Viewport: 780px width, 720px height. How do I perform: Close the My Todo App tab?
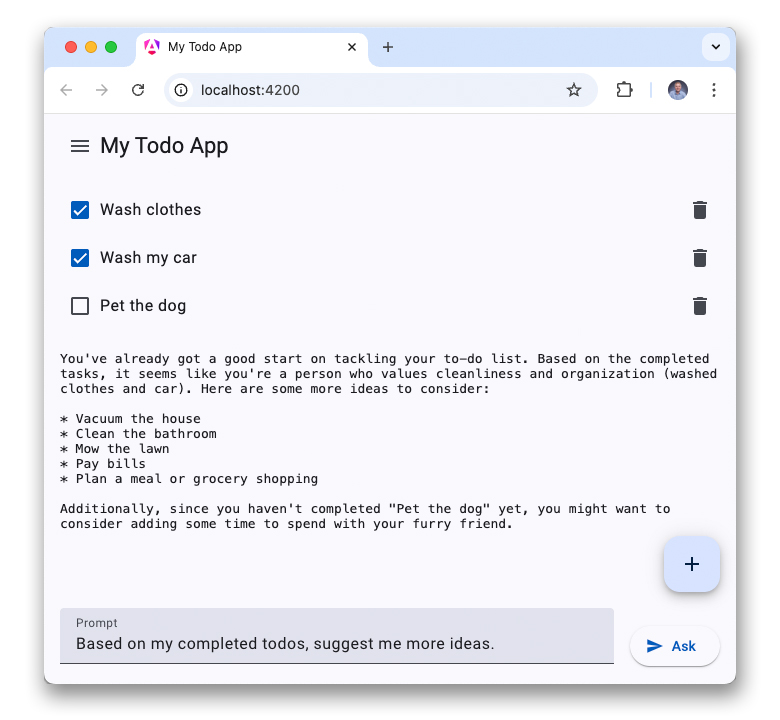coord(352,47)
